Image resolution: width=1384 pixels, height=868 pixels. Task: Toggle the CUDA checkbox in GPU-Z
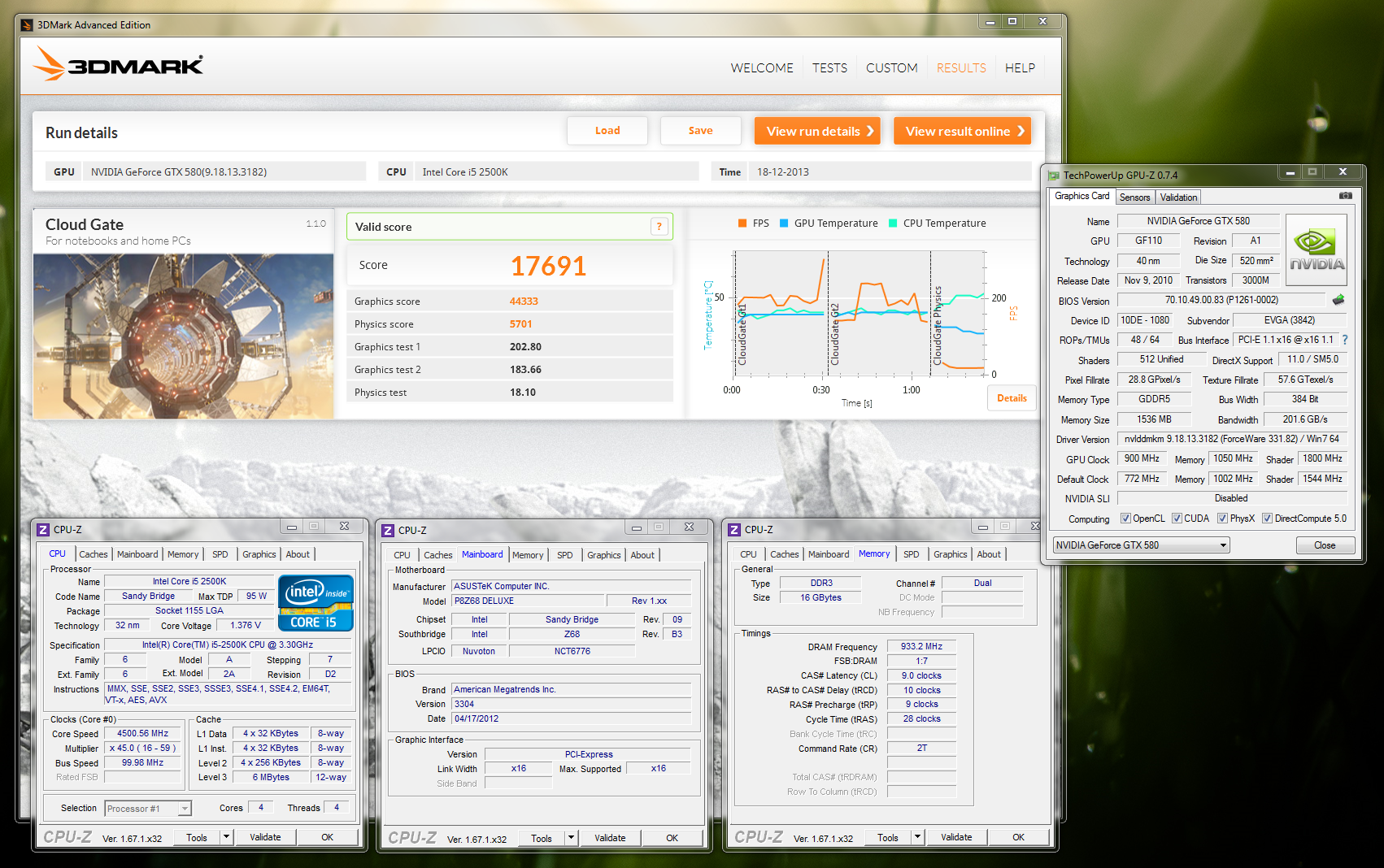point(1177,519)
